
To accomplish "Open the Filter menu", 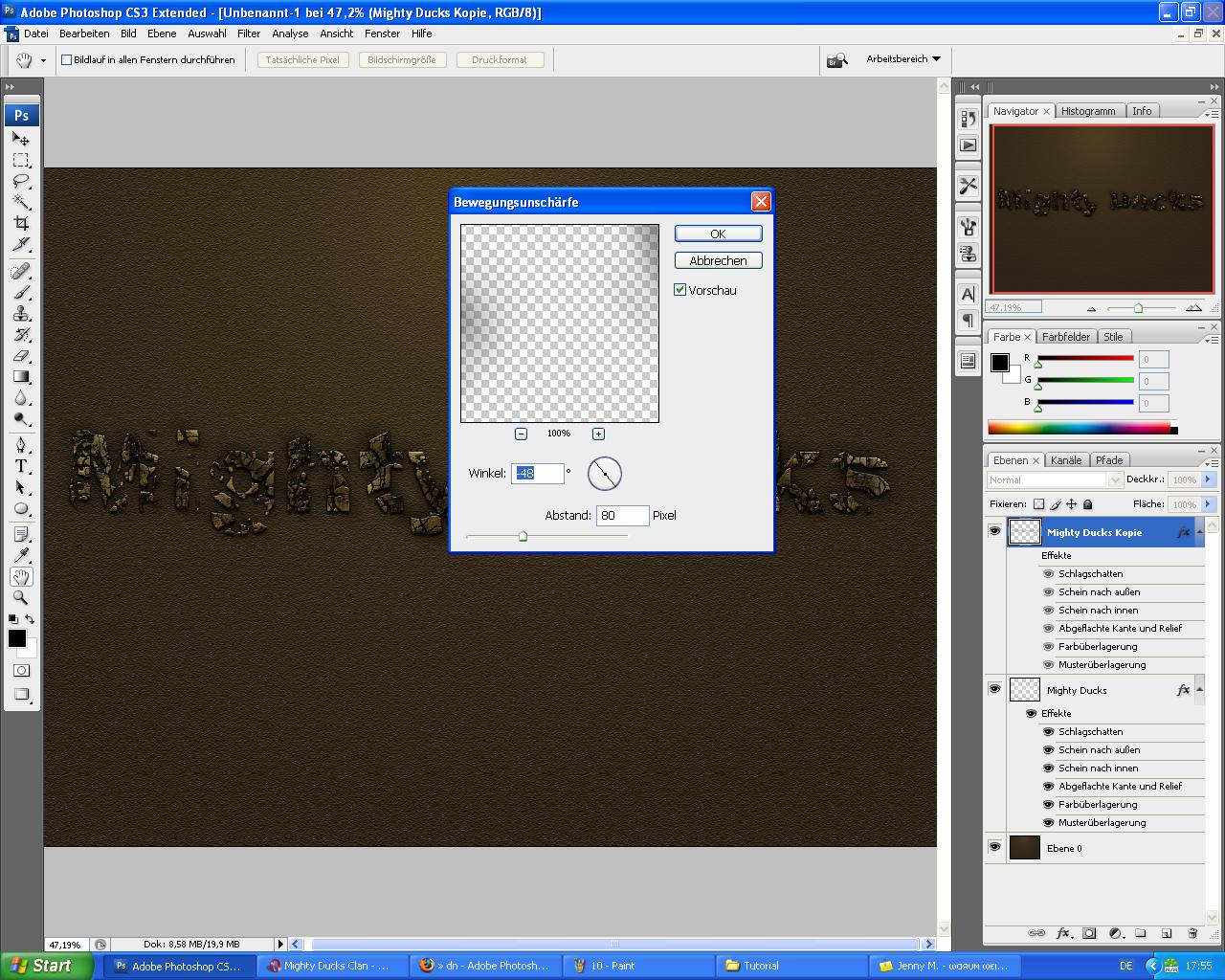I will point(249,33).
